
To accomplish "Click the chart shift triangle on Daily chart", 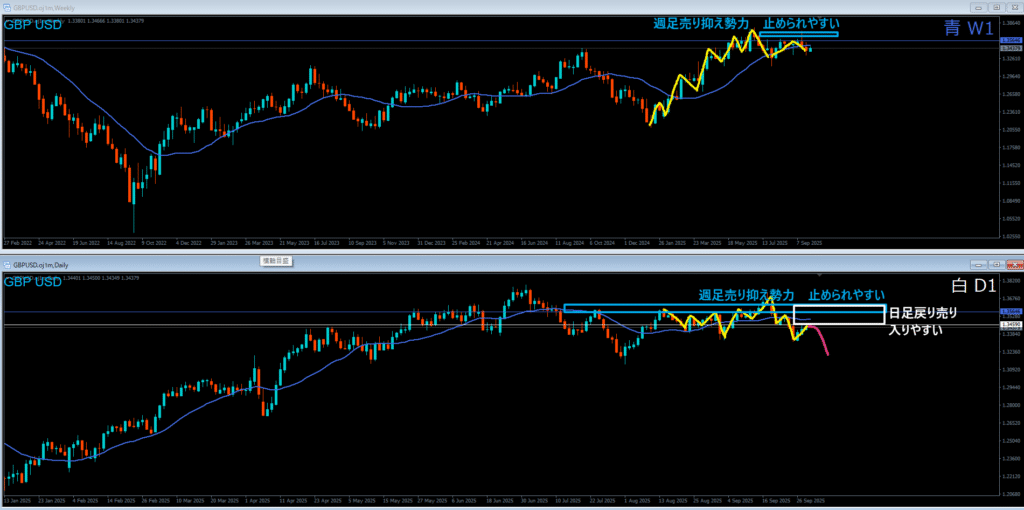I will [x=820, y=275].
